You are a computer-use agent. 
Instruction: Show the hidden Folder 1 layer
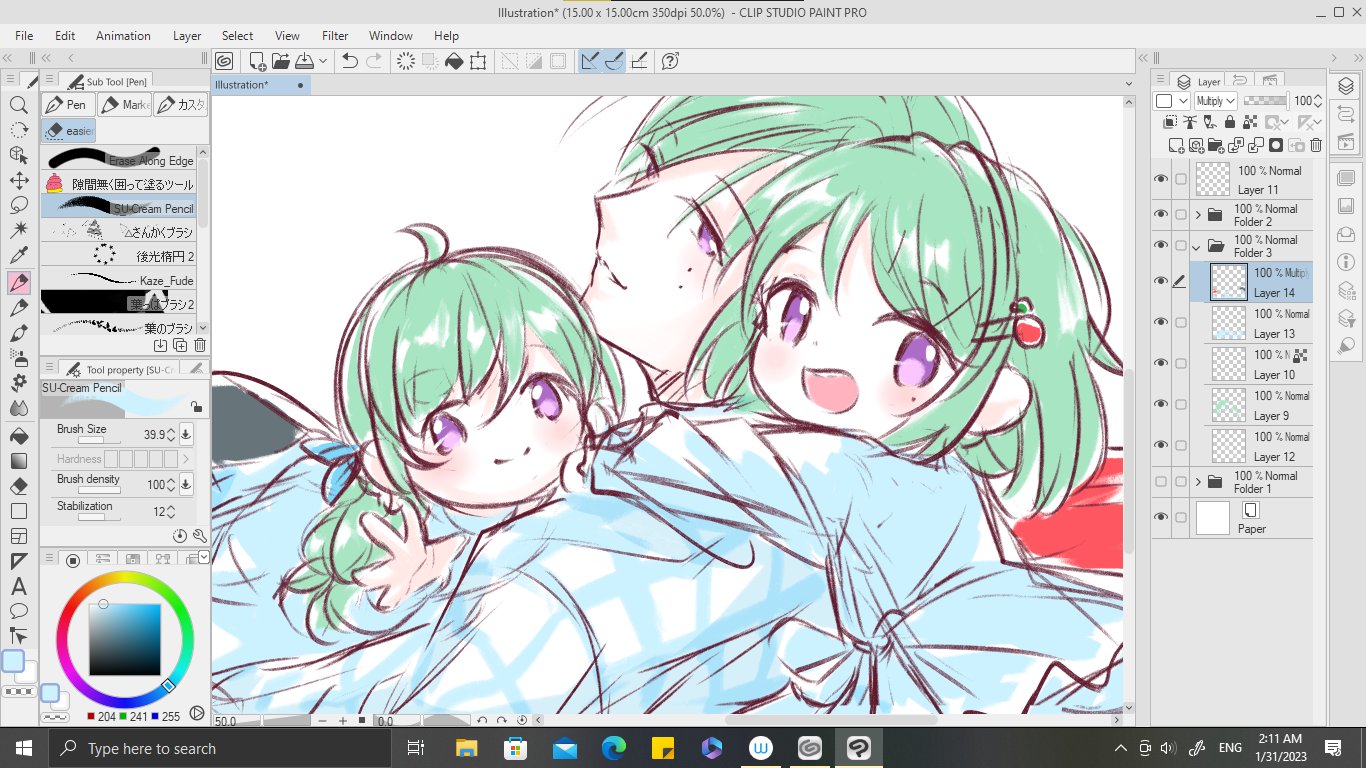[1160, 483]
